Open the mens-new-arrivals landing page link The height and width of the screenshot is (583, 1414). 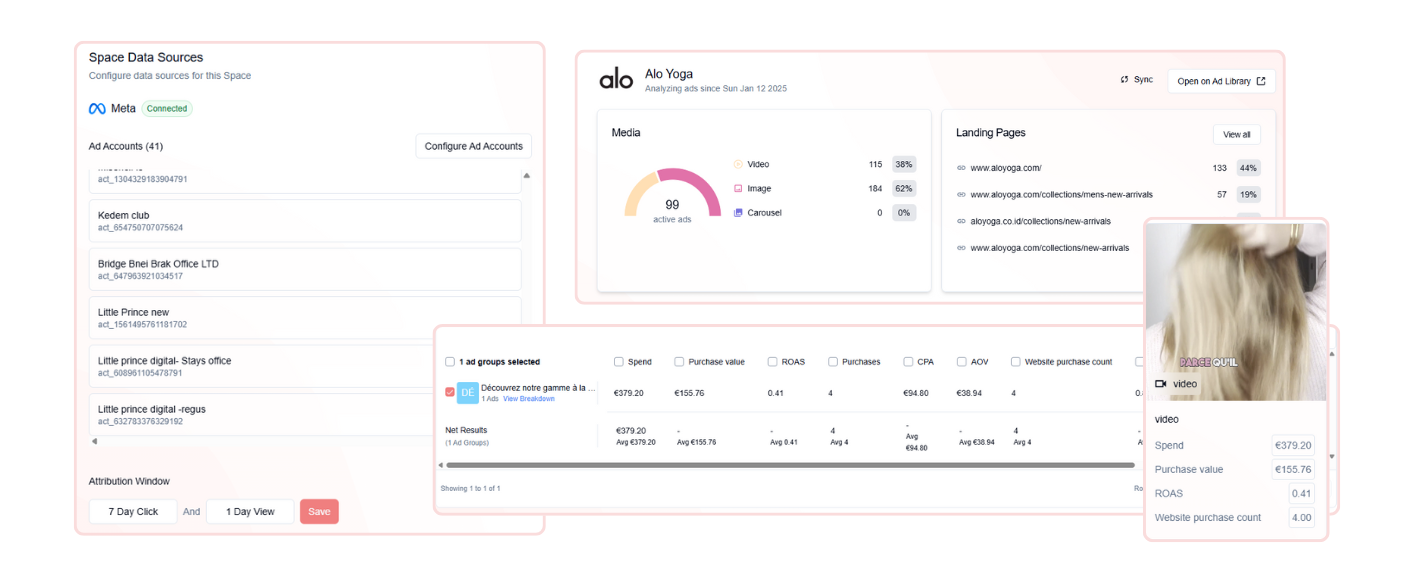[x=1062, y=194]
